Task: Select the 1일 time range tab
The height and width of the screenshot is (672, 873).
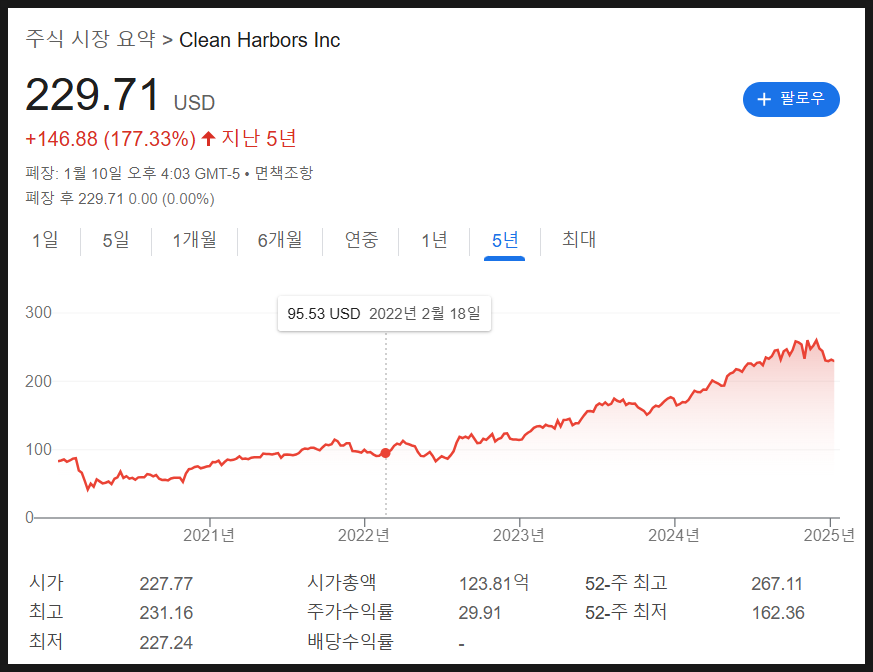Action: tap(45, 240)
